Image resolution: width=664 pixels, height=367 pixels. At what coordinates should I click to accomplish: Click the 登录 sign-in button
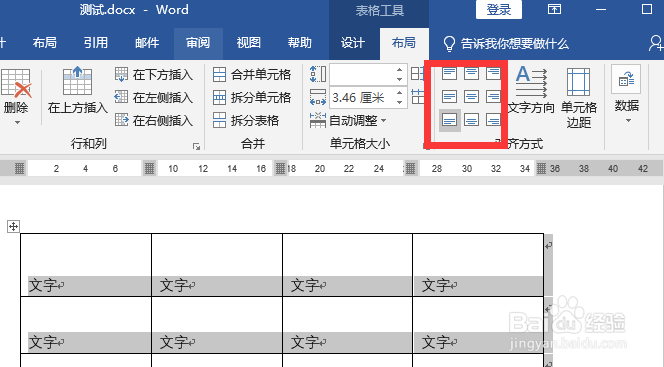tap(498, 9)
